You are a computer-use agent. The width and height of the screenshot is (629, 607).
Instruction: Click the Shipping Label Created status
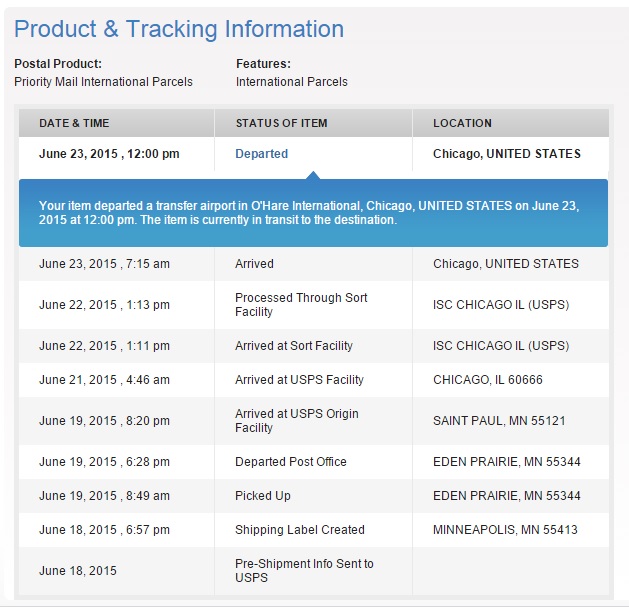(x=299, y=530)
